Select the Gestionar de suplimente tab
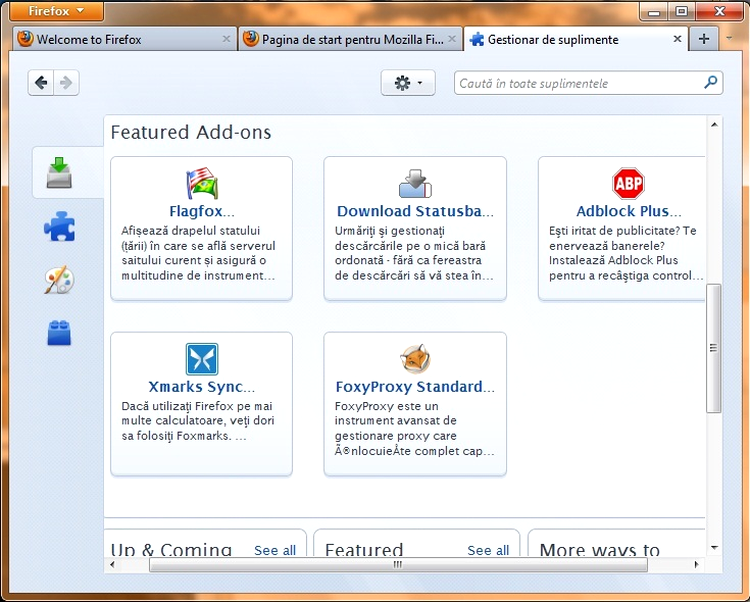This screenshot has height=602, width=750. (576, 39)
